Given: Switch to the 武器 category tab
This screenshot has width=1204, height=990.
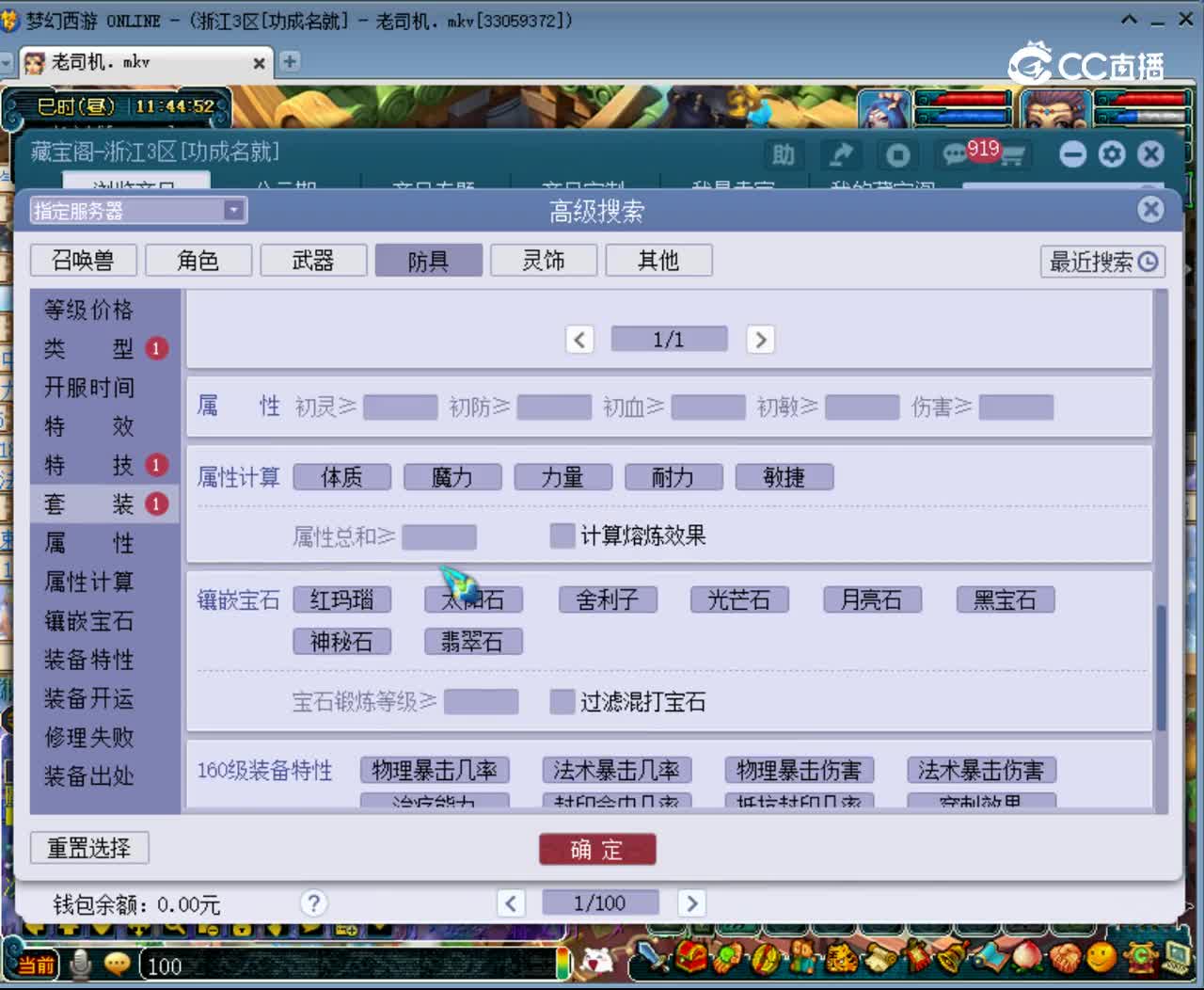Looking at the screenshot, I should point(313,261).
